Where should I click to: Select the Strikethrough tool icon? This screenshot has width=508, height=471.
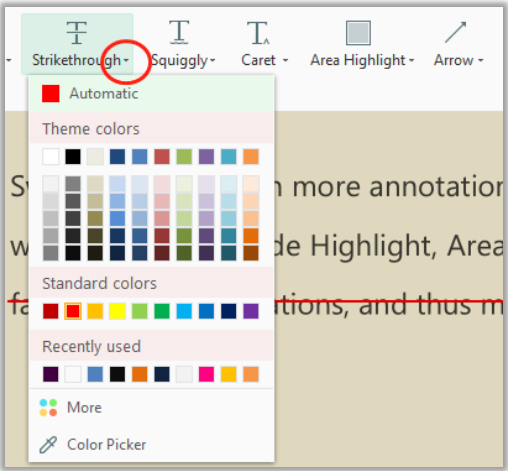click(77, 32)
